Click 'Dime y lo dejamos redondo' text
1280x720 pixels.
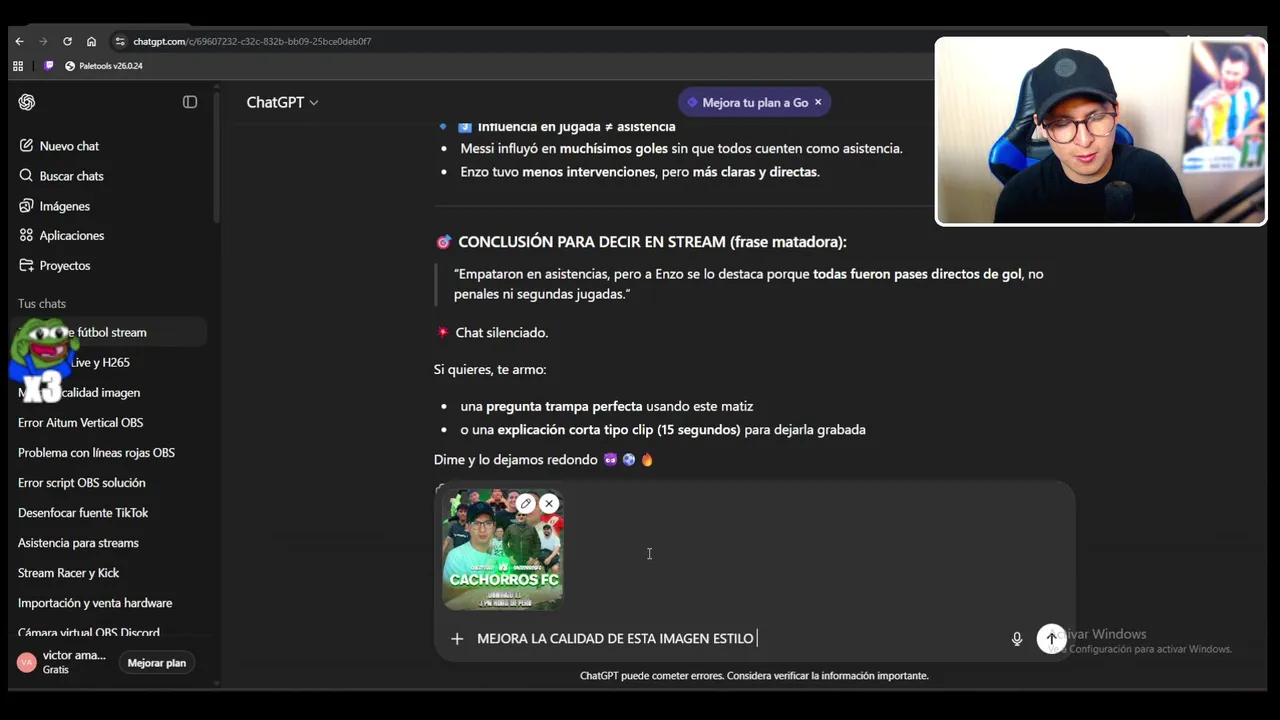tap(516, 460)
